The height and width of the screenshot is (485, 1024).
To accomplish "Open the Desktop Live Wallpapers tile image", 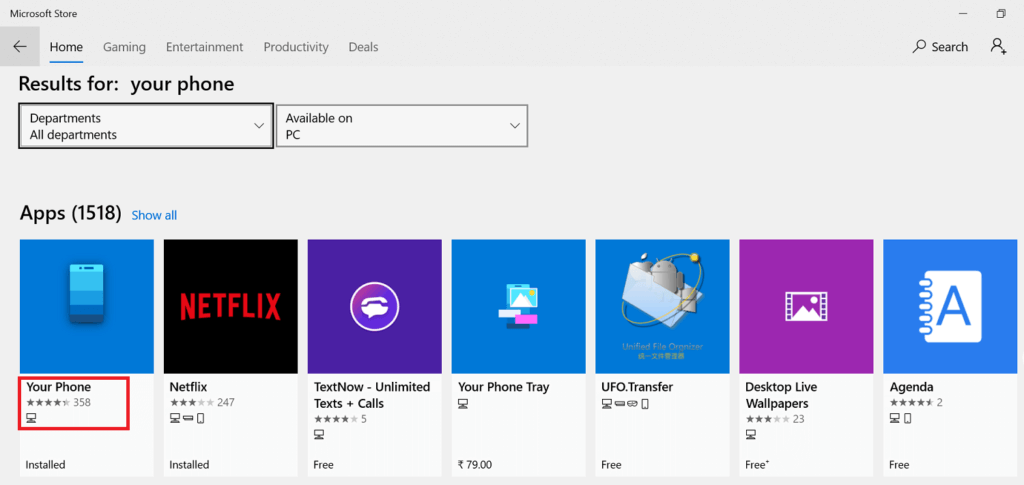I will coord(807,306).
